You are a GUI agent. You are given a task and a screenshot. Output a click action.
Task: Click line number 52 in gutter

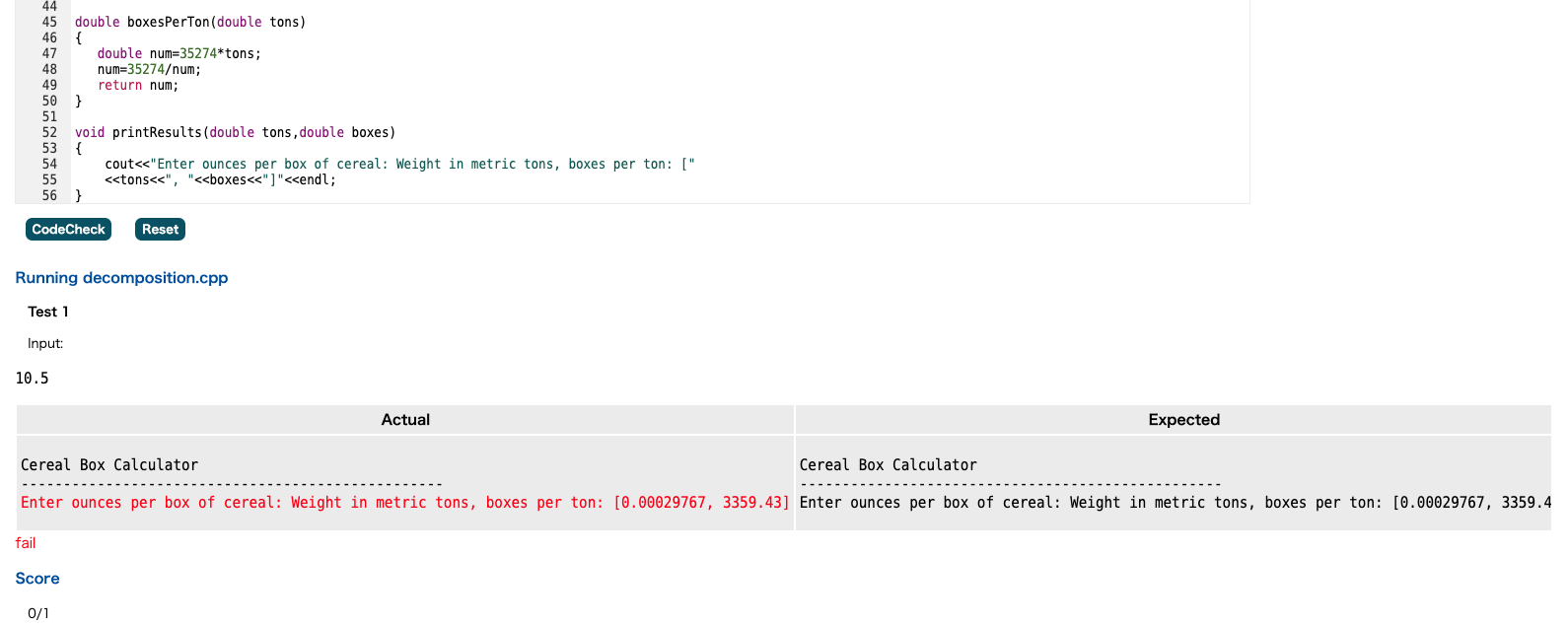[x=49, y=132]
